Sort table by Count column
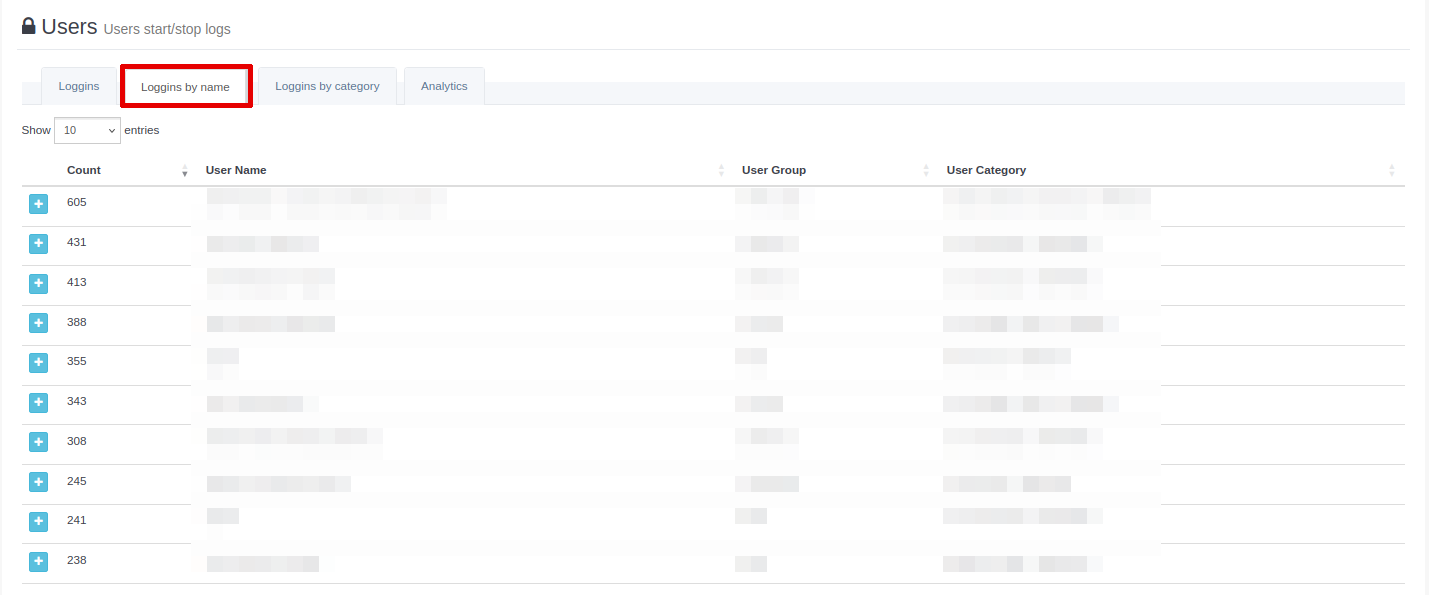Image resolution: width=1429 pixels, height=595 pixels. tap(84, 170)
